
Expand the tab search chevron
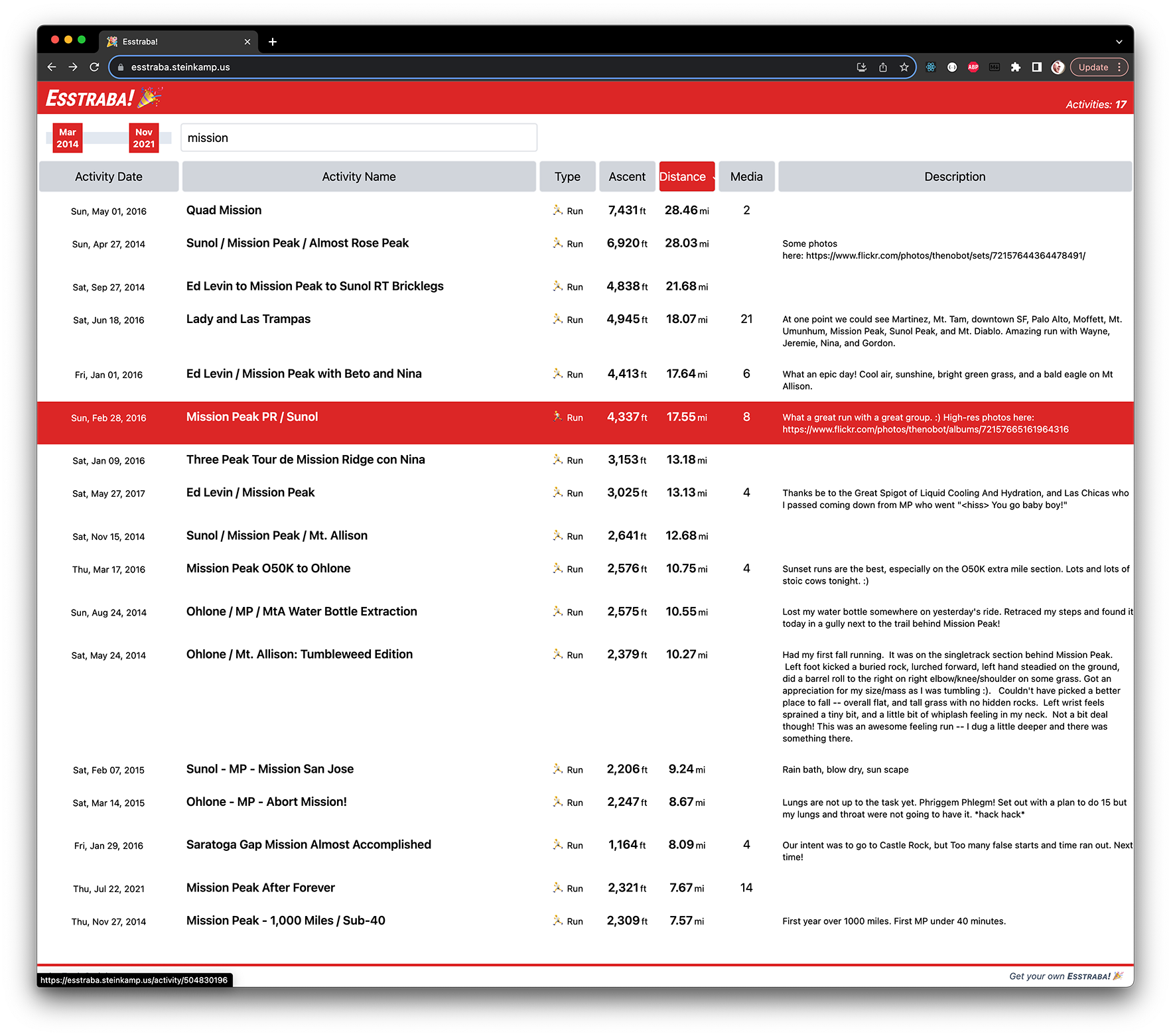1119,42
